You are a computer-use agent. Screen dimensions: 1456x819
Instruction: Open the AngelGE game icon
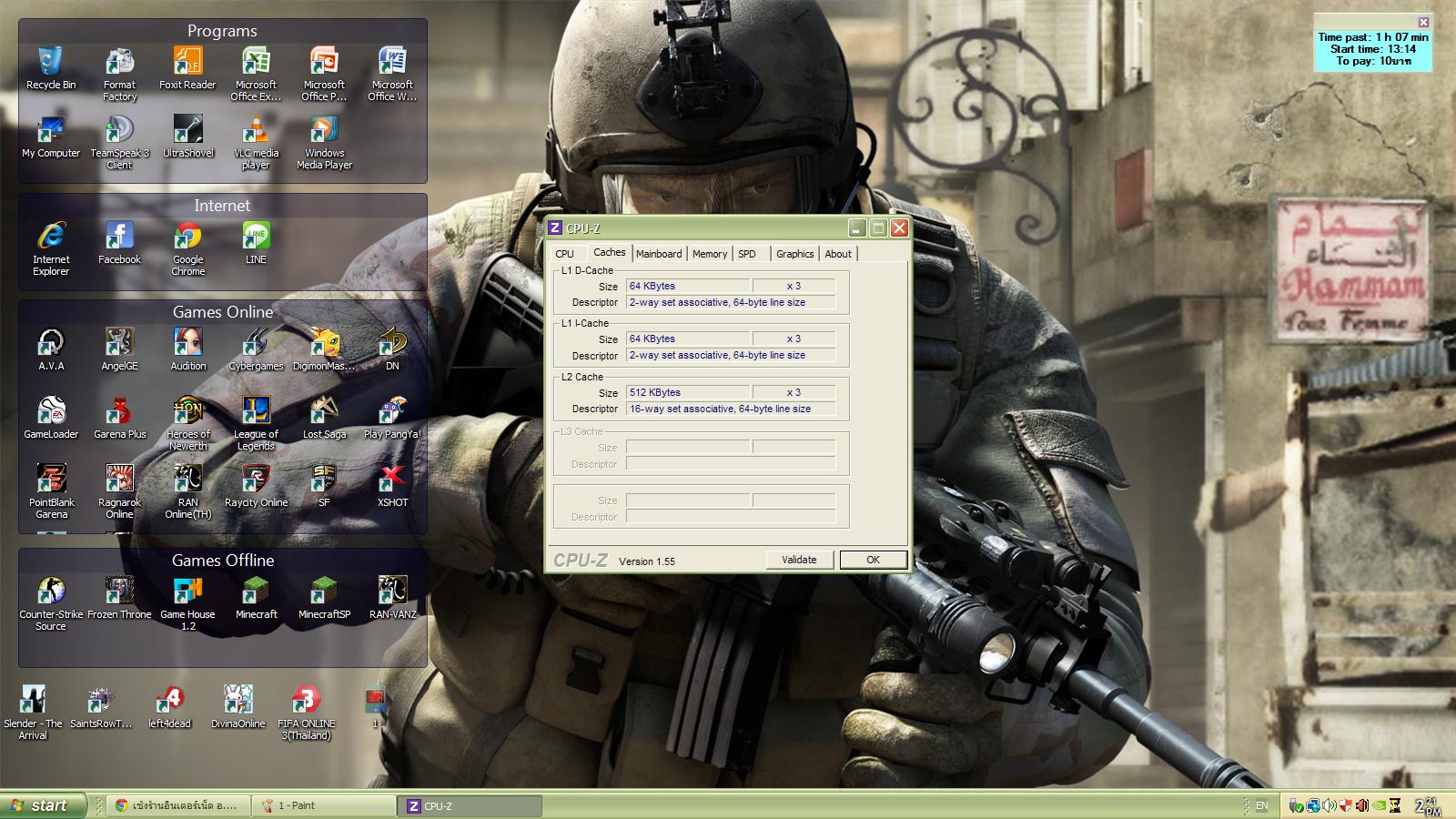click(119, 349)
